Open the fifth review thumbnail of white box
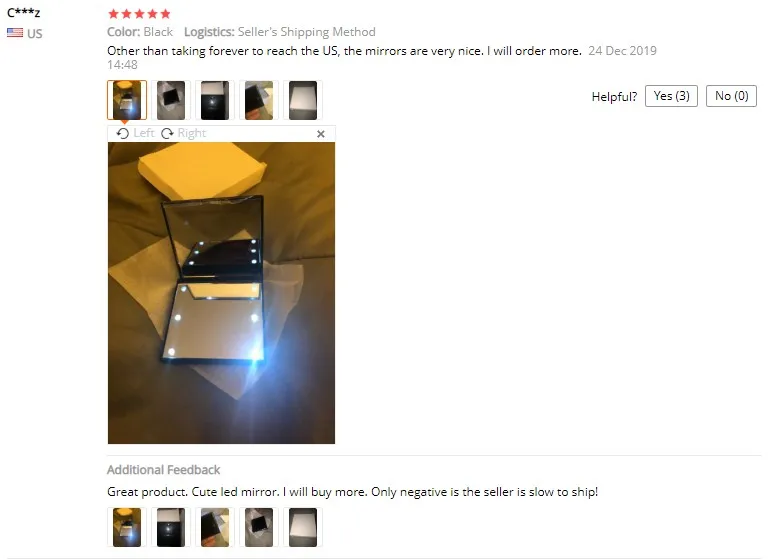The image size is (778, 559). tap(303, 100)
